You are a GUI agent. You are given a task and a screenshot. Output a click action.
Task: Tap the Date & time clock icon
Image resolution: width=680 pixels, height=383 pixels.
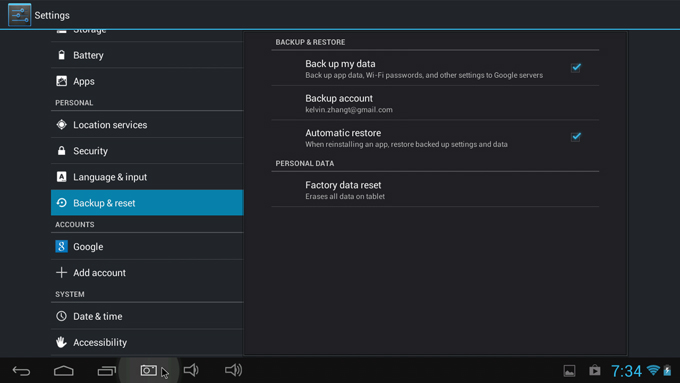coord(62,316)
